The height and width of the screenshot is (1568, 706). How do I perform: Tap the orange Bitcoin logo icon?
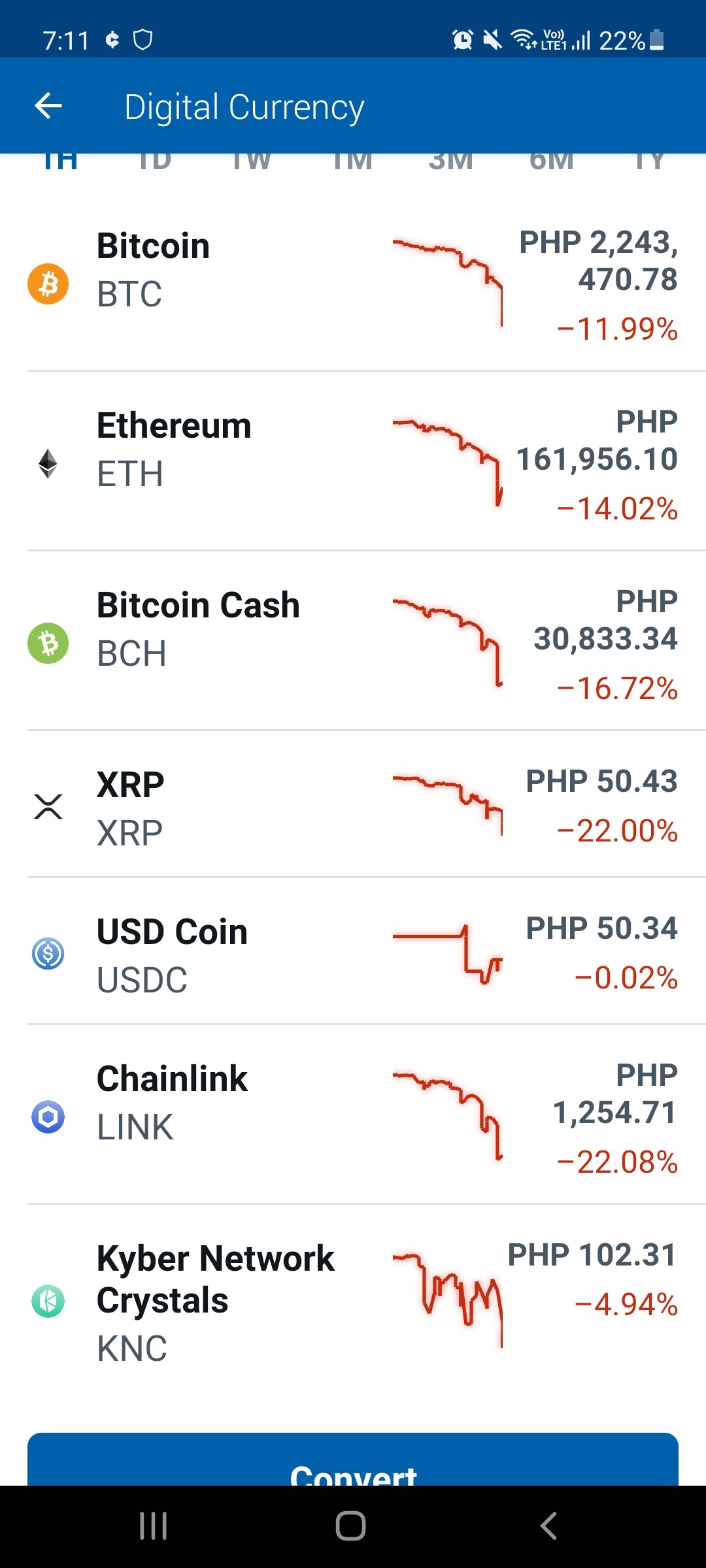click(x=48, y=284)
